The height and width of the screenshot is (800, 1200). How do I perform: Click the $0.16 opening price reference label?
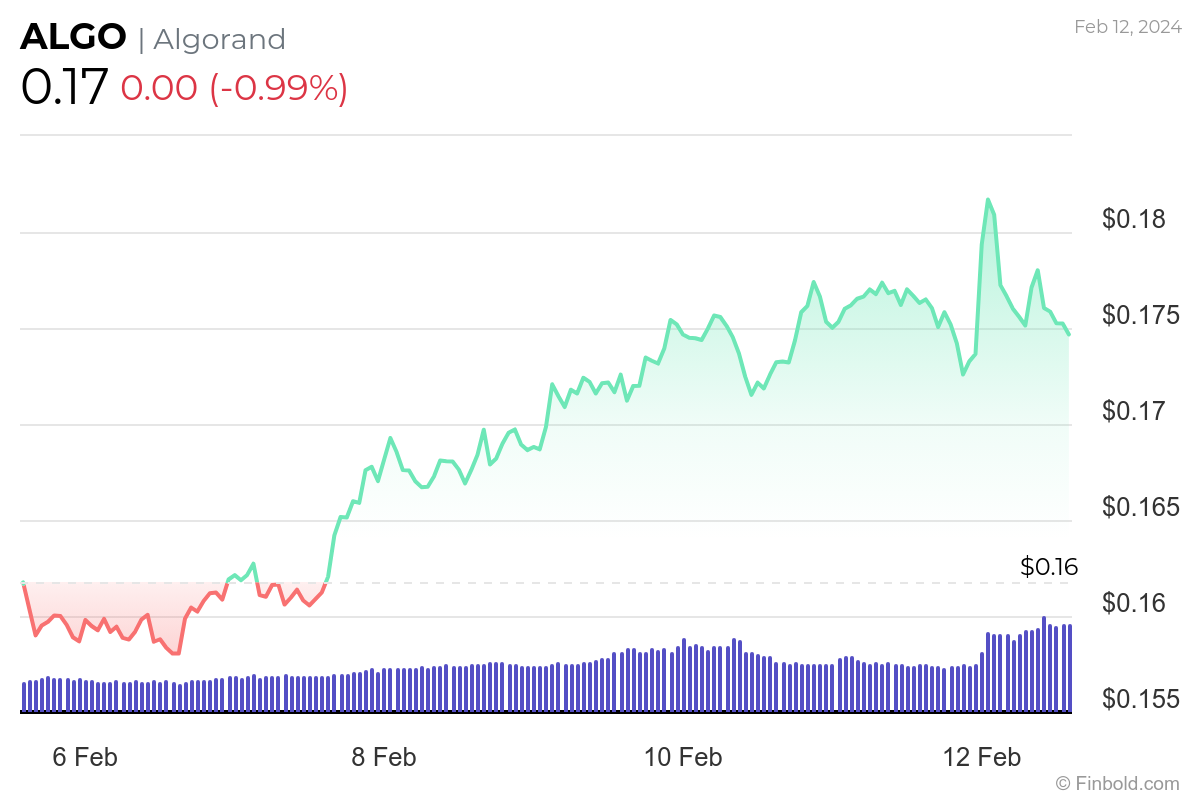point(1049,567)
